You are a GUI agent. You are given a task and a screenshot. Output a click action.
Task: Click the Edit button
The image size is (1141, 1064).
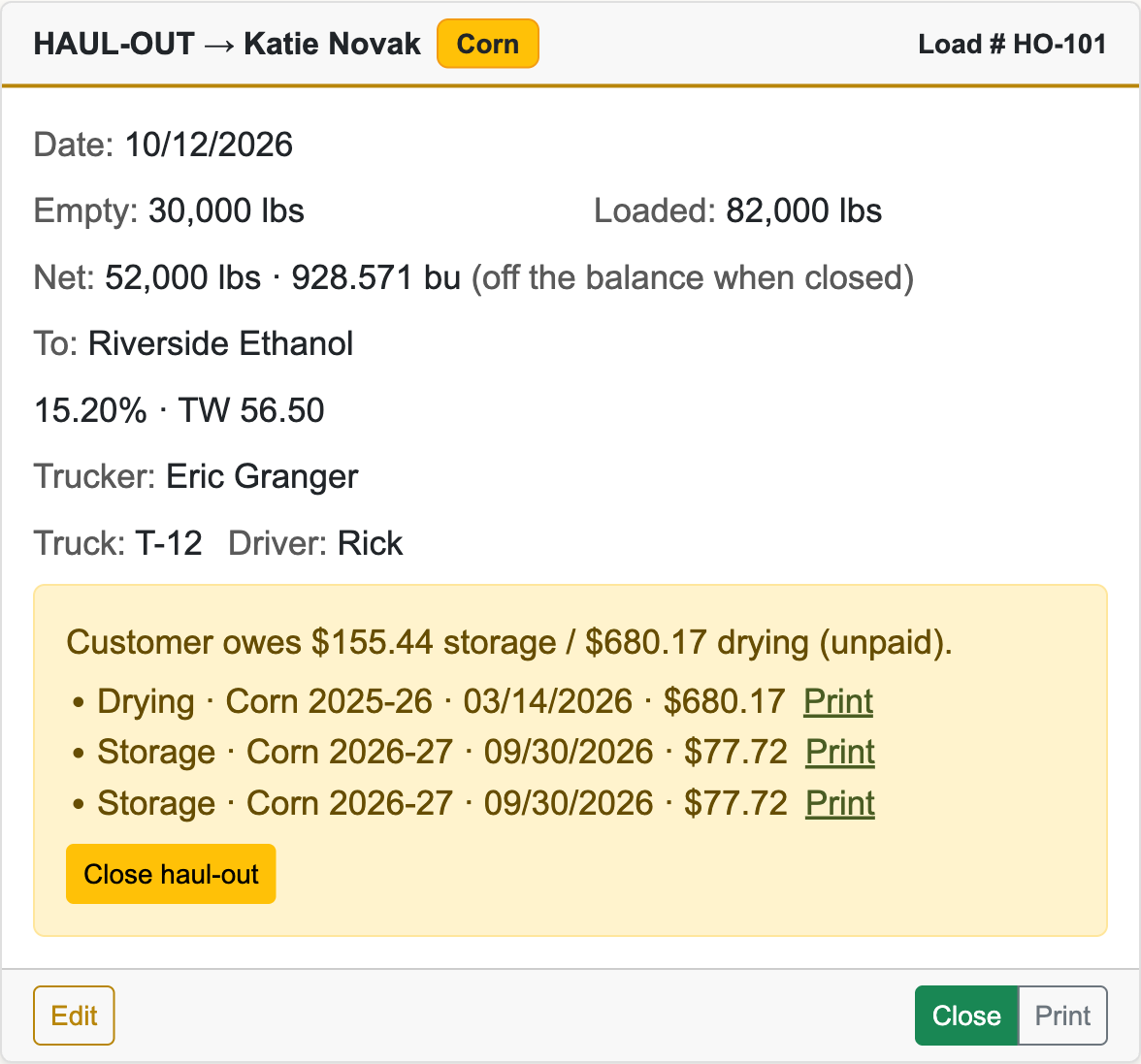[74, 1016]
